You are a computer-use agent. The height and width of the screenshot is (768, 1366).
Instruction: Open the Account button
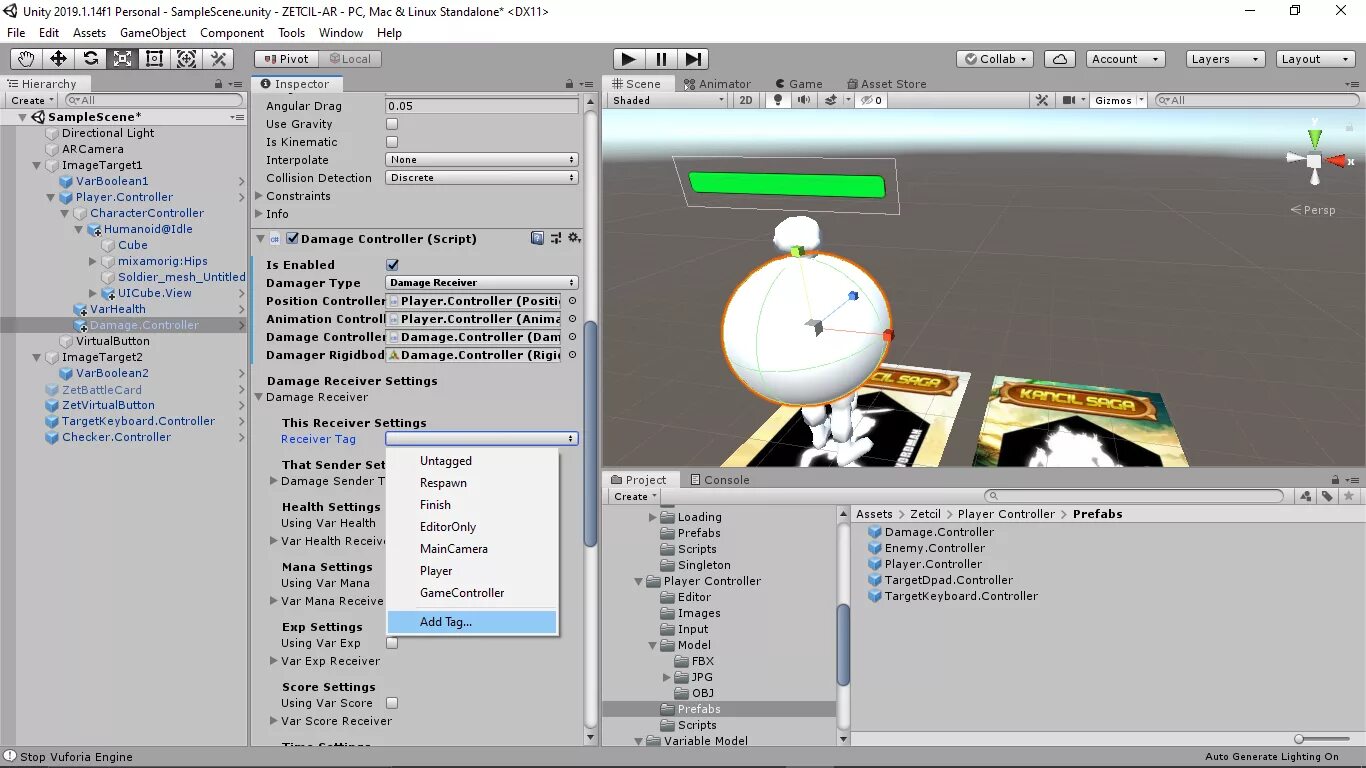(1125, 59)
